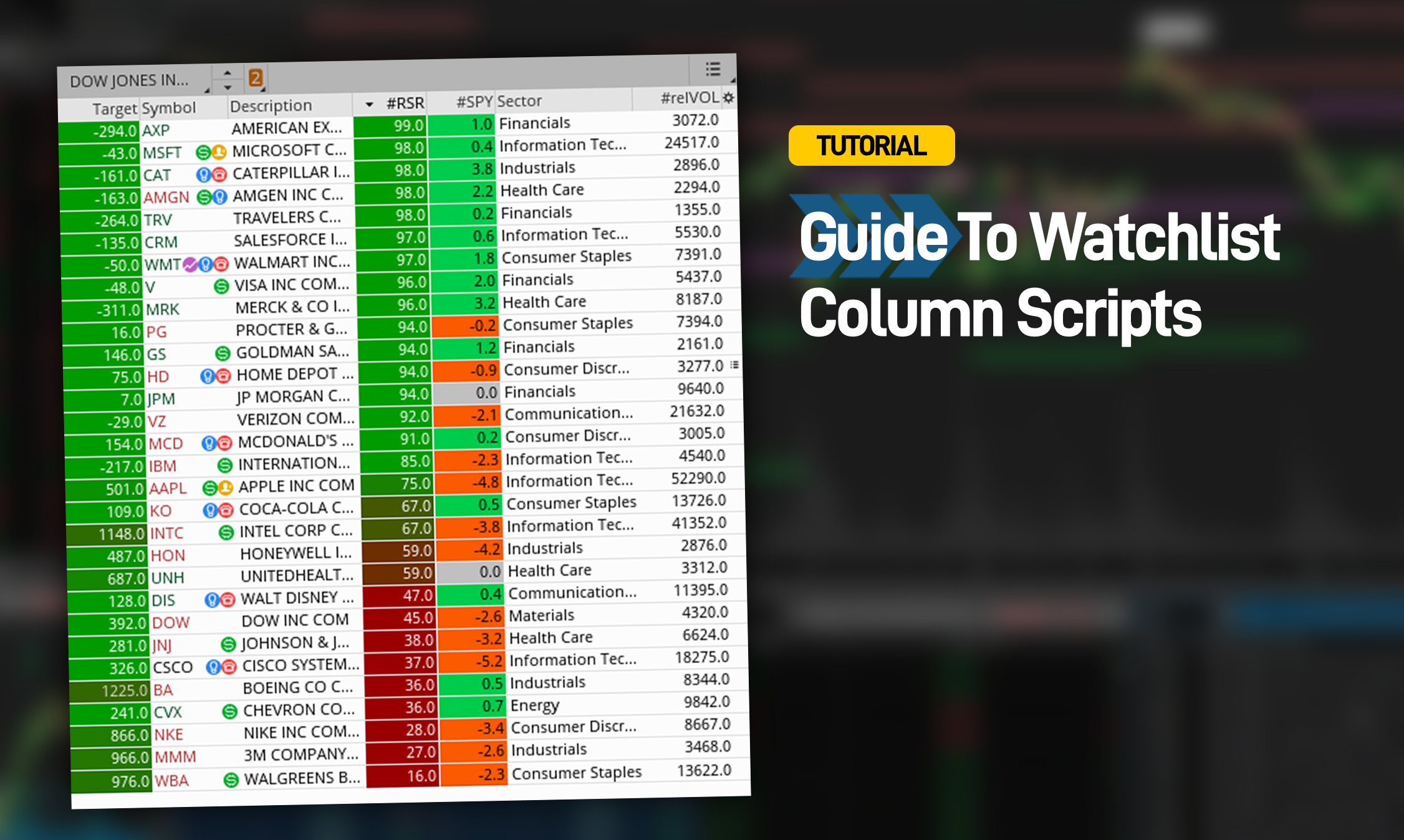Image resolution: width=1404 pixels, height=840 pixels.
Task: Click the sort arrow beside #RSR header
Action: click(369, 105)
